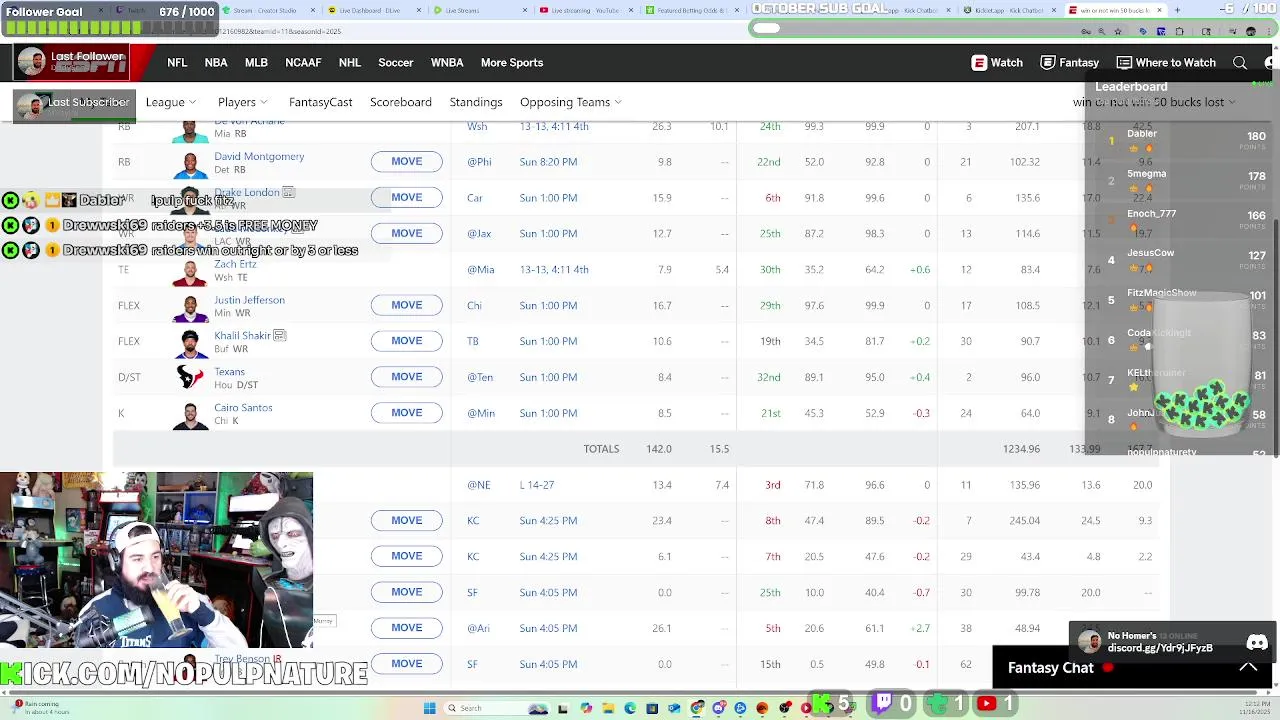Click MOVE button for Khalil Shakir

[407, 341]
